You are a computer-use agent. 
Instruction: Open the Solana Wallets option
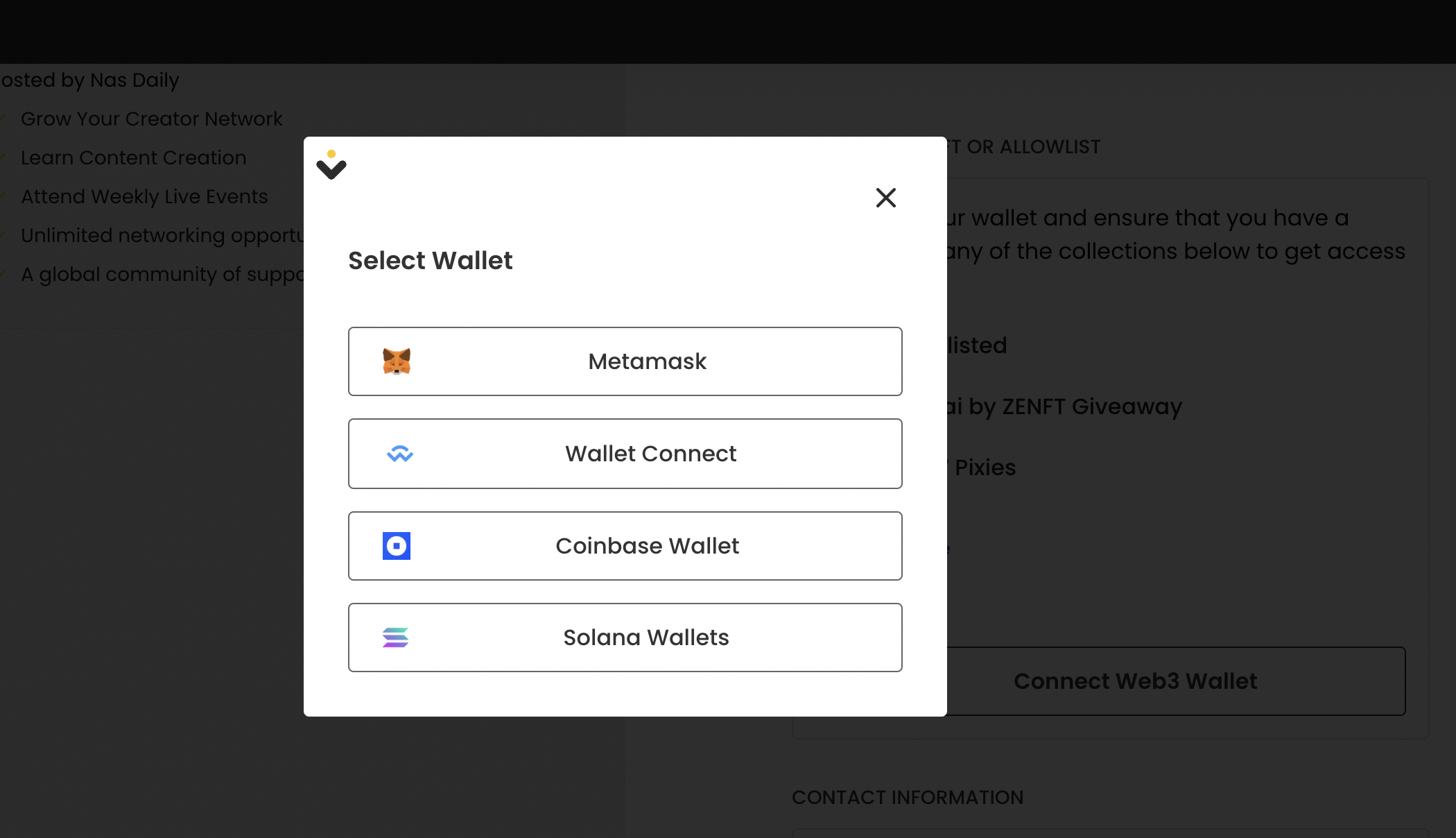[625, 638]
